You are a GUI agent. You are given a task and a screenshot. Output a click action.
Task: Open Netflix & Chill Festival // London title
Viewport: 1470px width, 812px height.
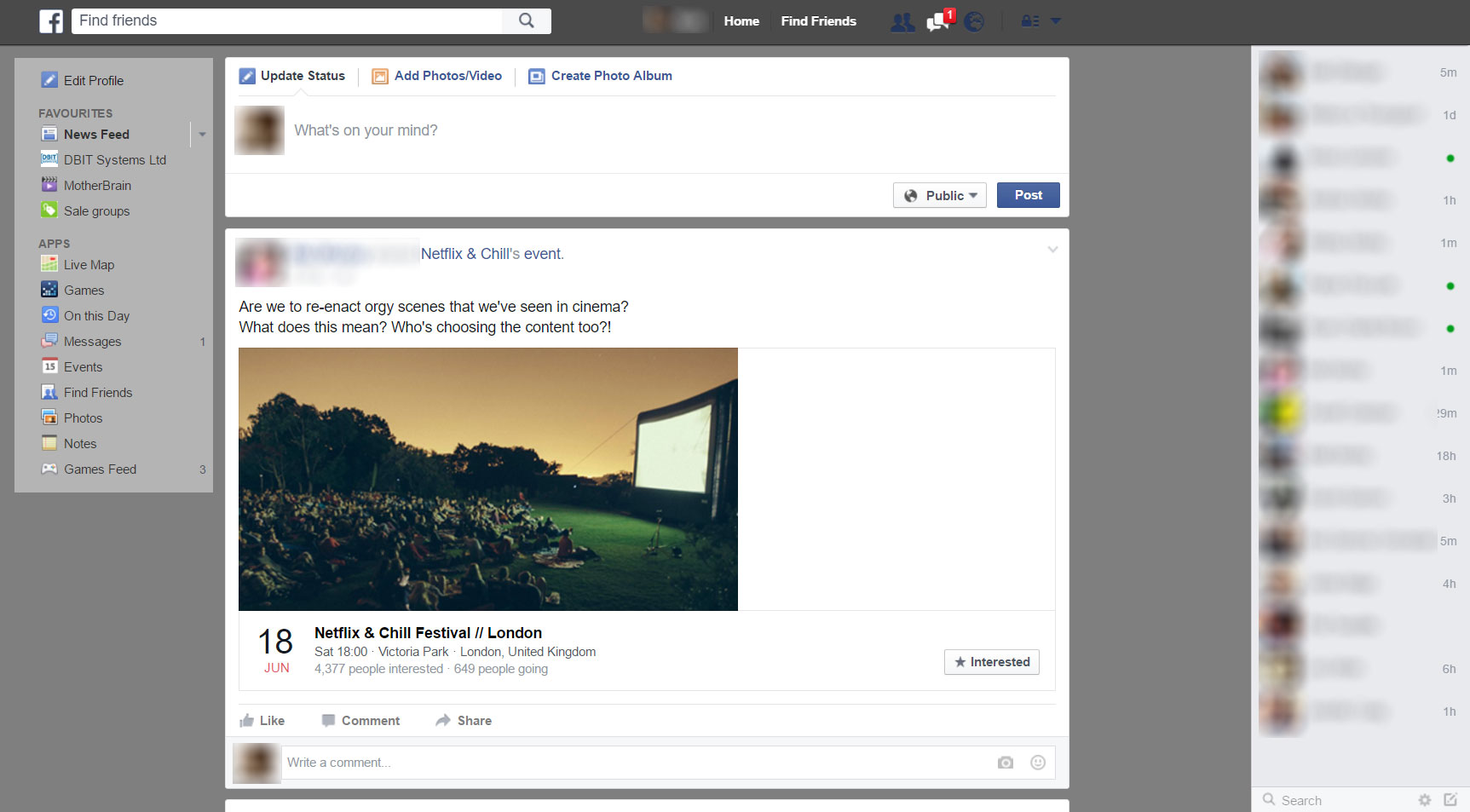pos(428,633)
